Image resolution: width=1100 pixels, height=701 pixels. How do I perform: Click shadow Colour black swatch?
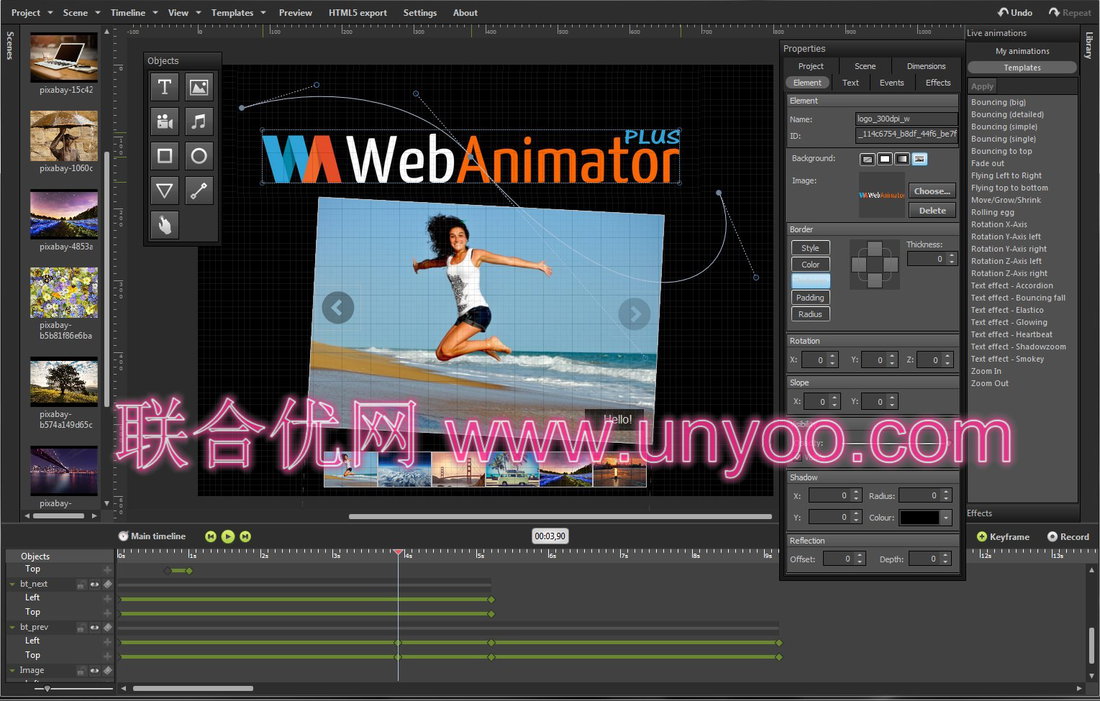coord(920,518)
